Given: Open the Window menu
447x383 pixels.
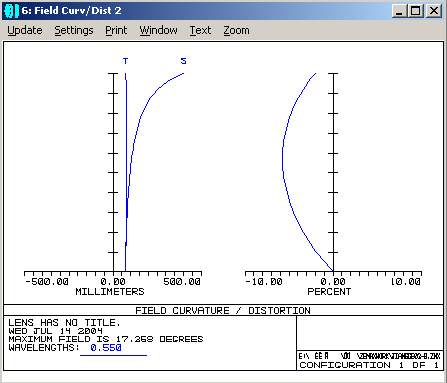Looking at the screenshot, I should (158, 30).
